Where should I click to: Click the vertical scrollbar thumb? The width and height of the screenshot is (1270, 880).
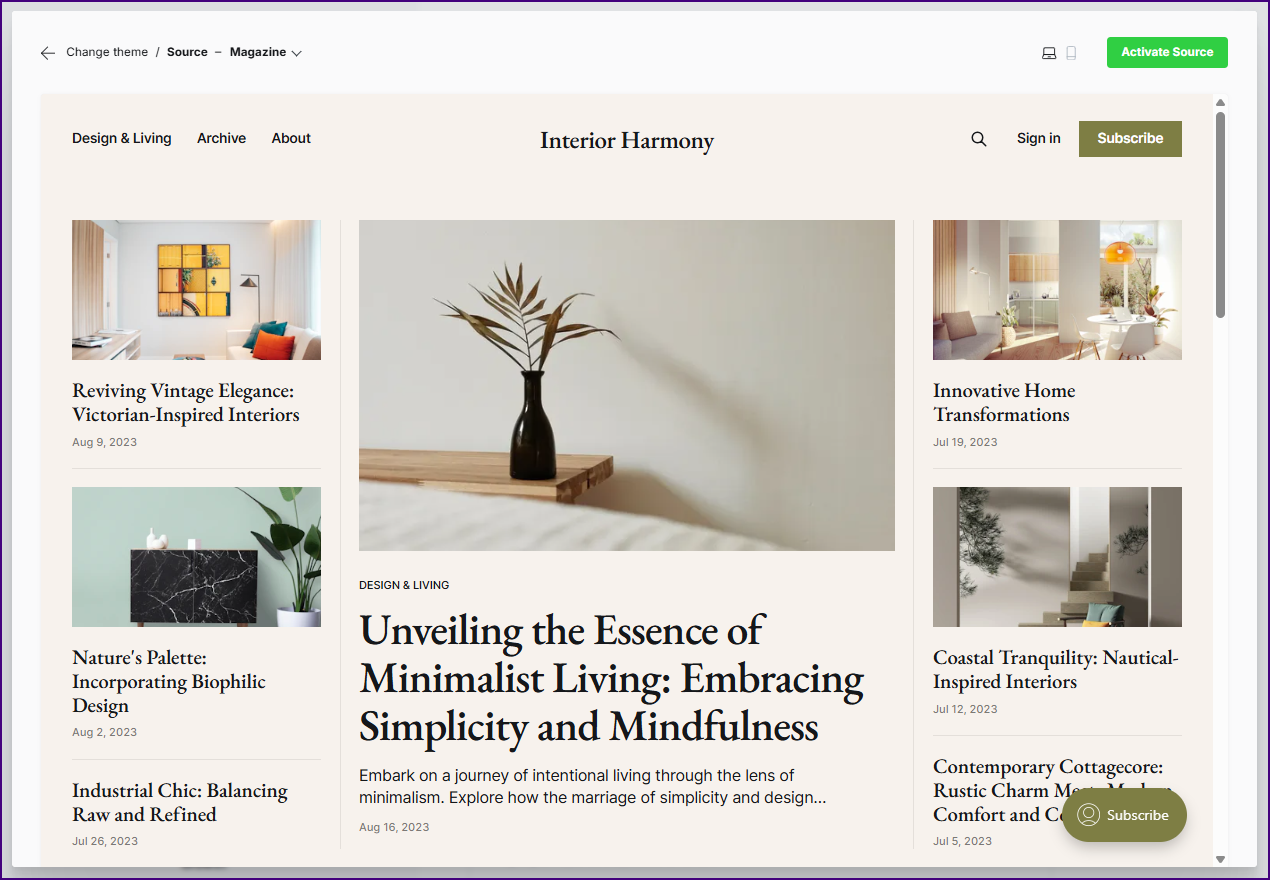tap(1220, 215)
